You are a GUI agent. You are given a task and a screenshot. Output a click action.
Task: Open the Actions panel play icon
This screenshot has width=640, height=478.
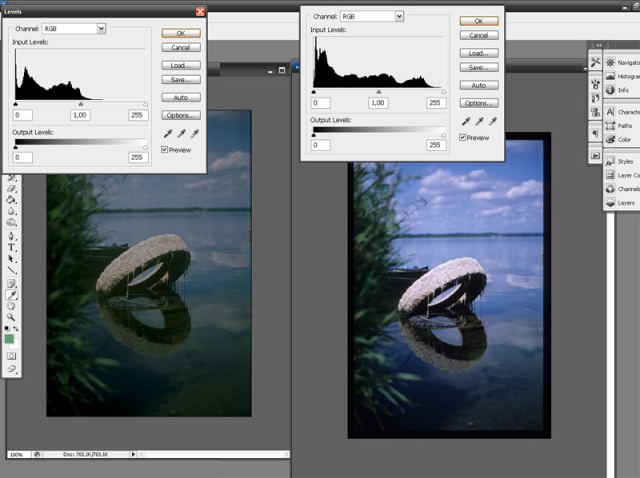596,156
